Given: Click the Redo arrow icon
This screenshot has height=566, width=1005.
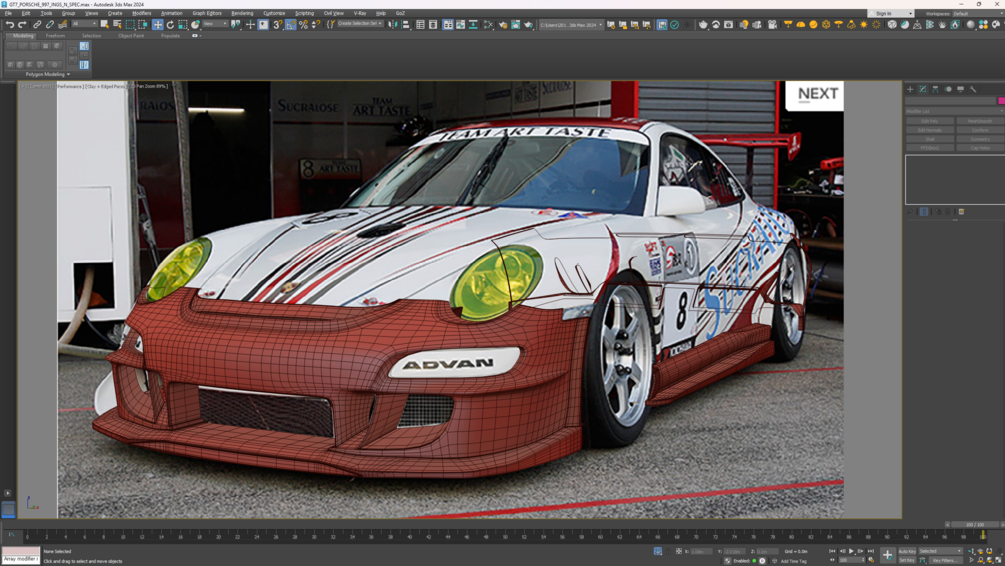Looking at the screenshot, I should coord(22,24).
